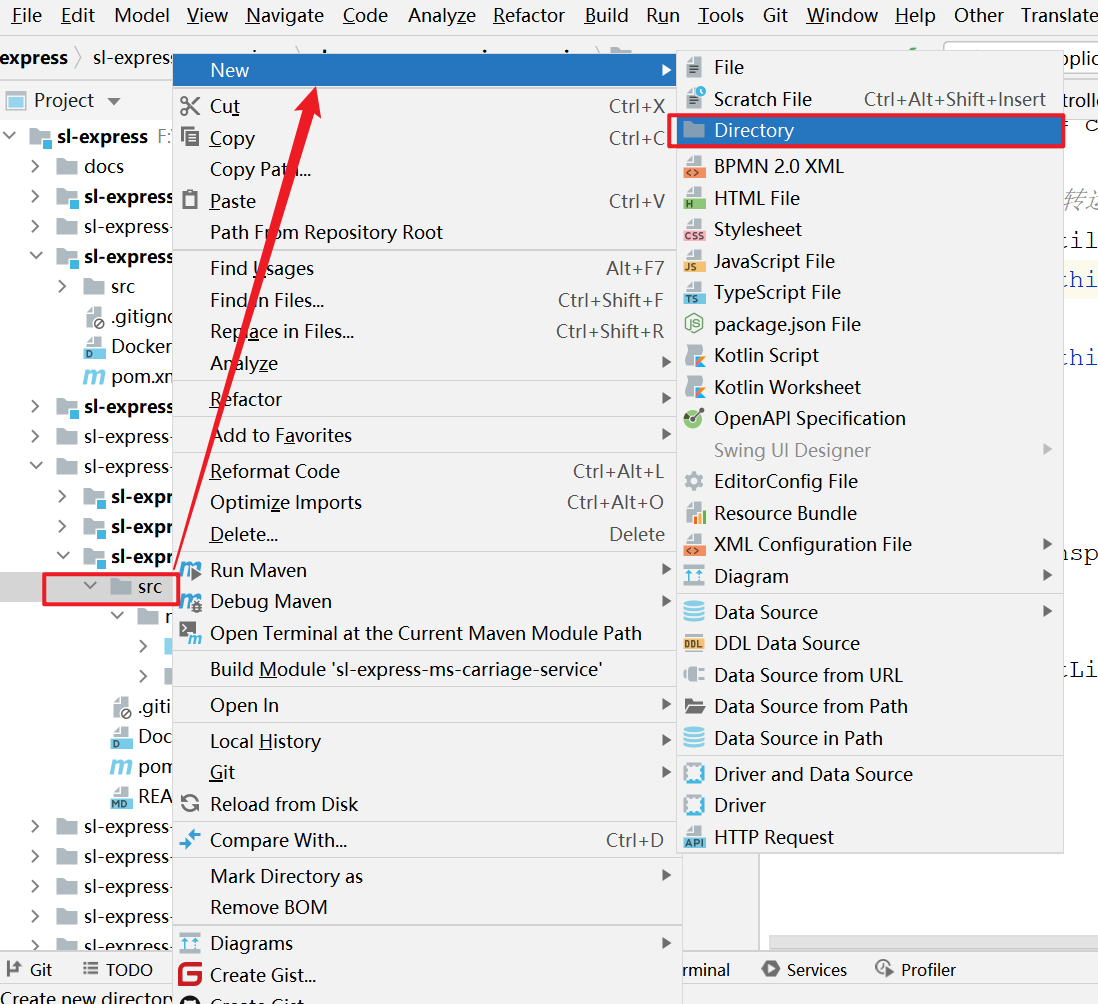
Task: Expand the Add to Favorites submenu
Action: [x=666, y=435]
